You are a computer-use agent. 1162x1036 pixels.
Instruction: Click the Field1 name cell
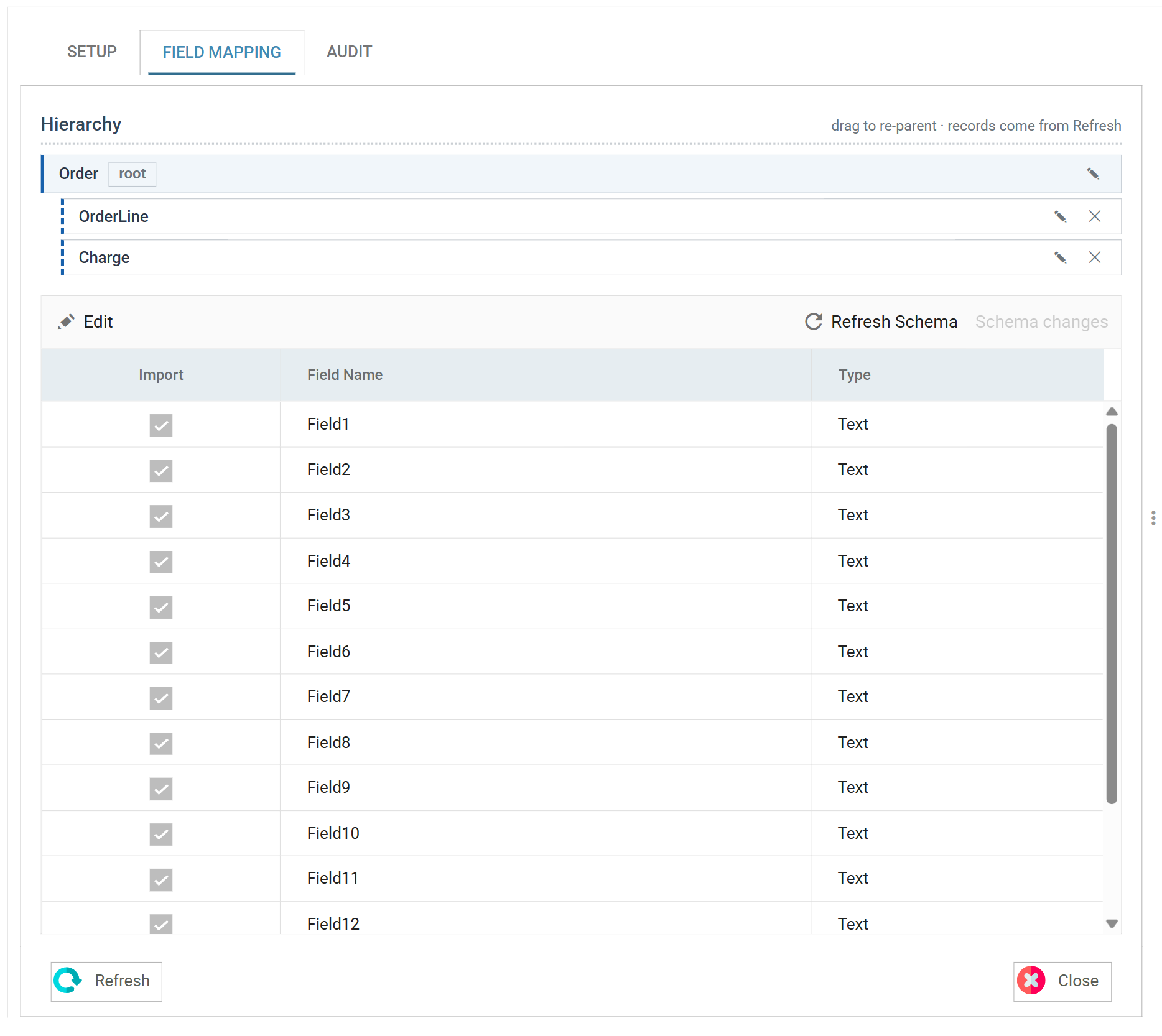546,424
